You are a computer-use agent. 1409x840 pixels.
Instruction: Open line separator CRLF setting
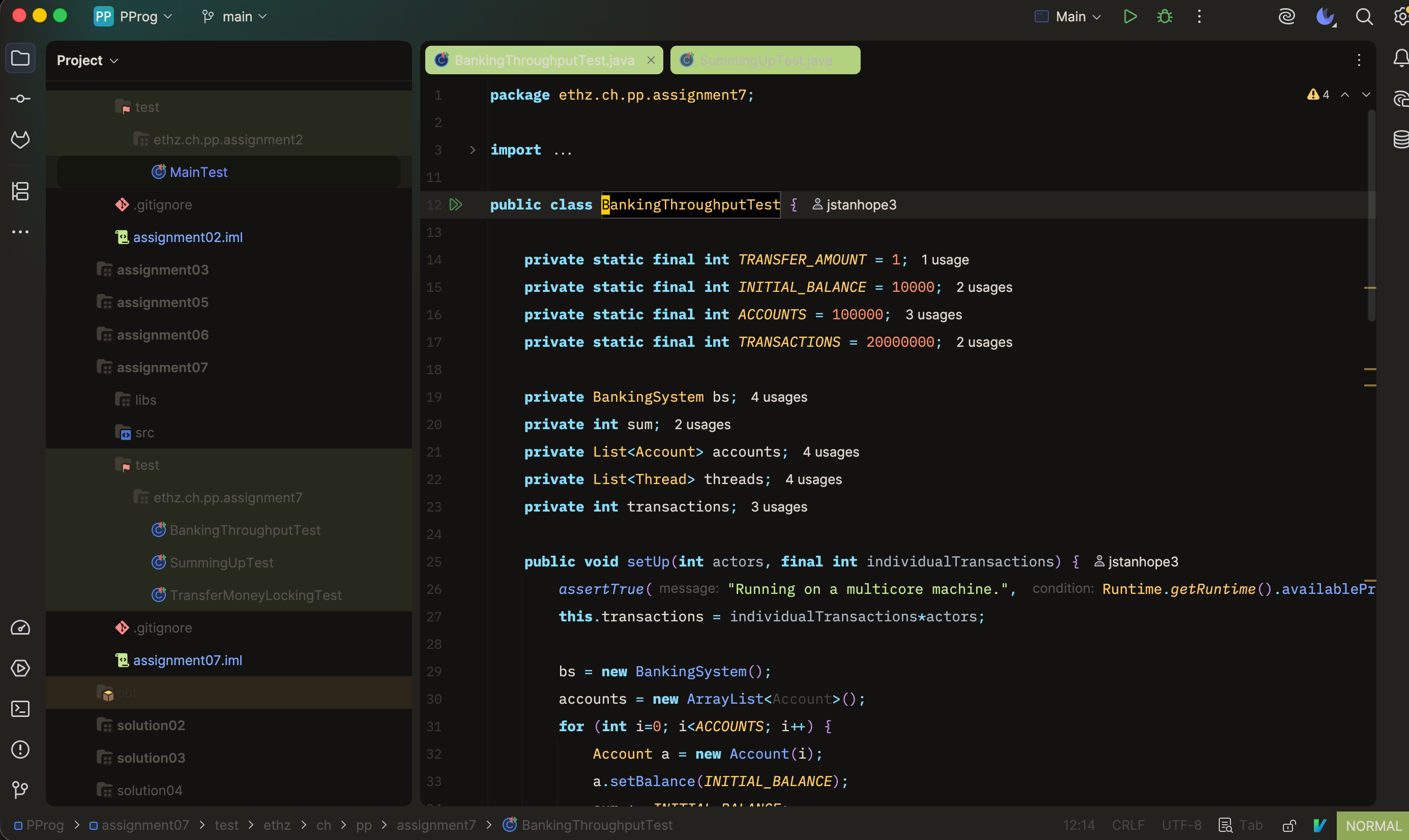pos(1128,825)
